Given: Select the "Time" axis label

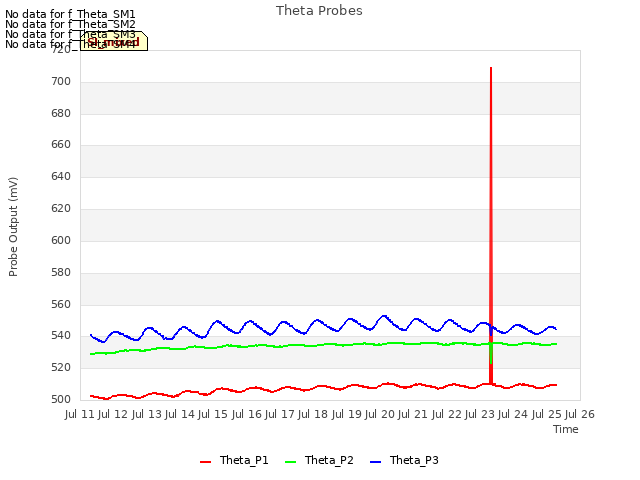Looking at the screenshot, I should coord(566,429).
